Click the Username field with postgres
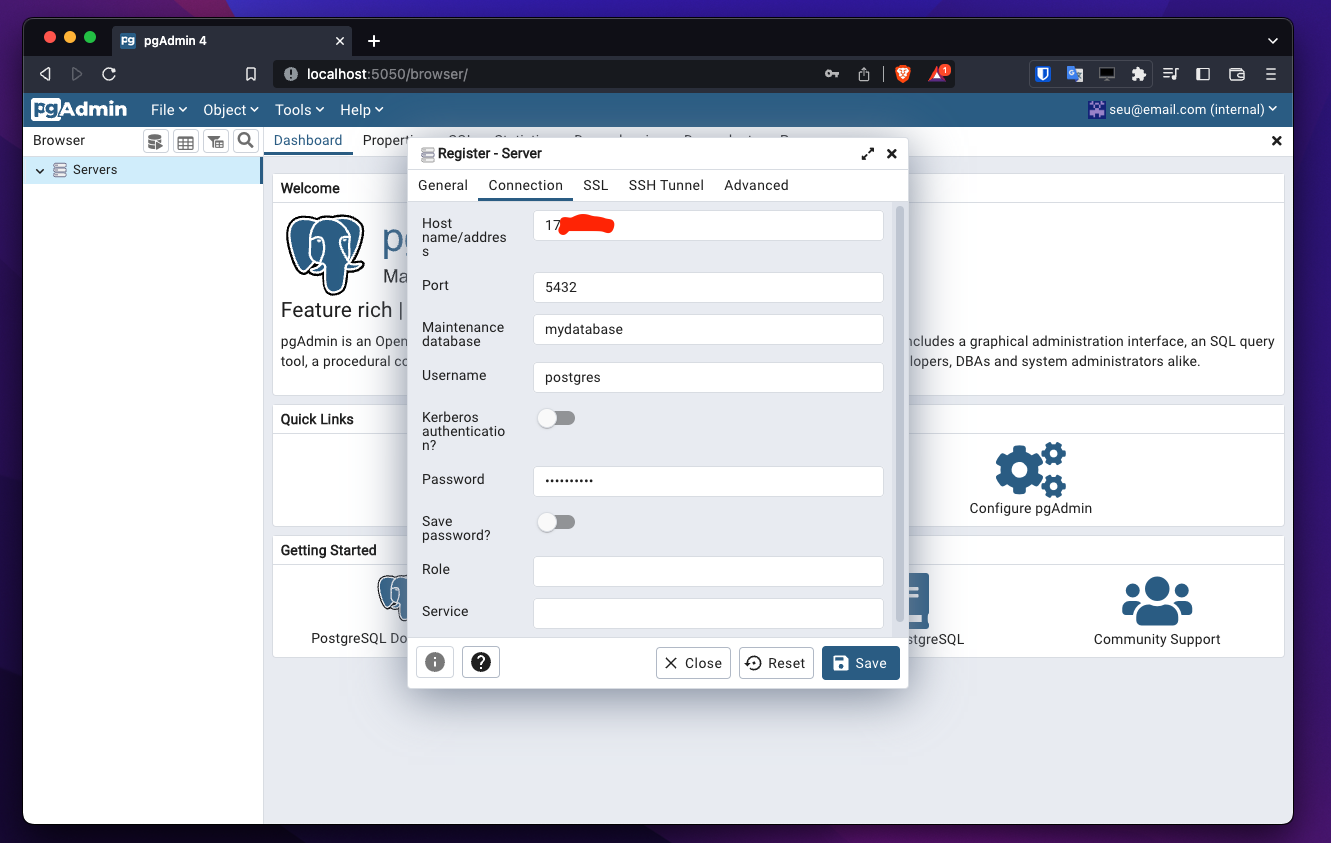The height and width of the screenshot is (843, 1331). pos(708,377)
